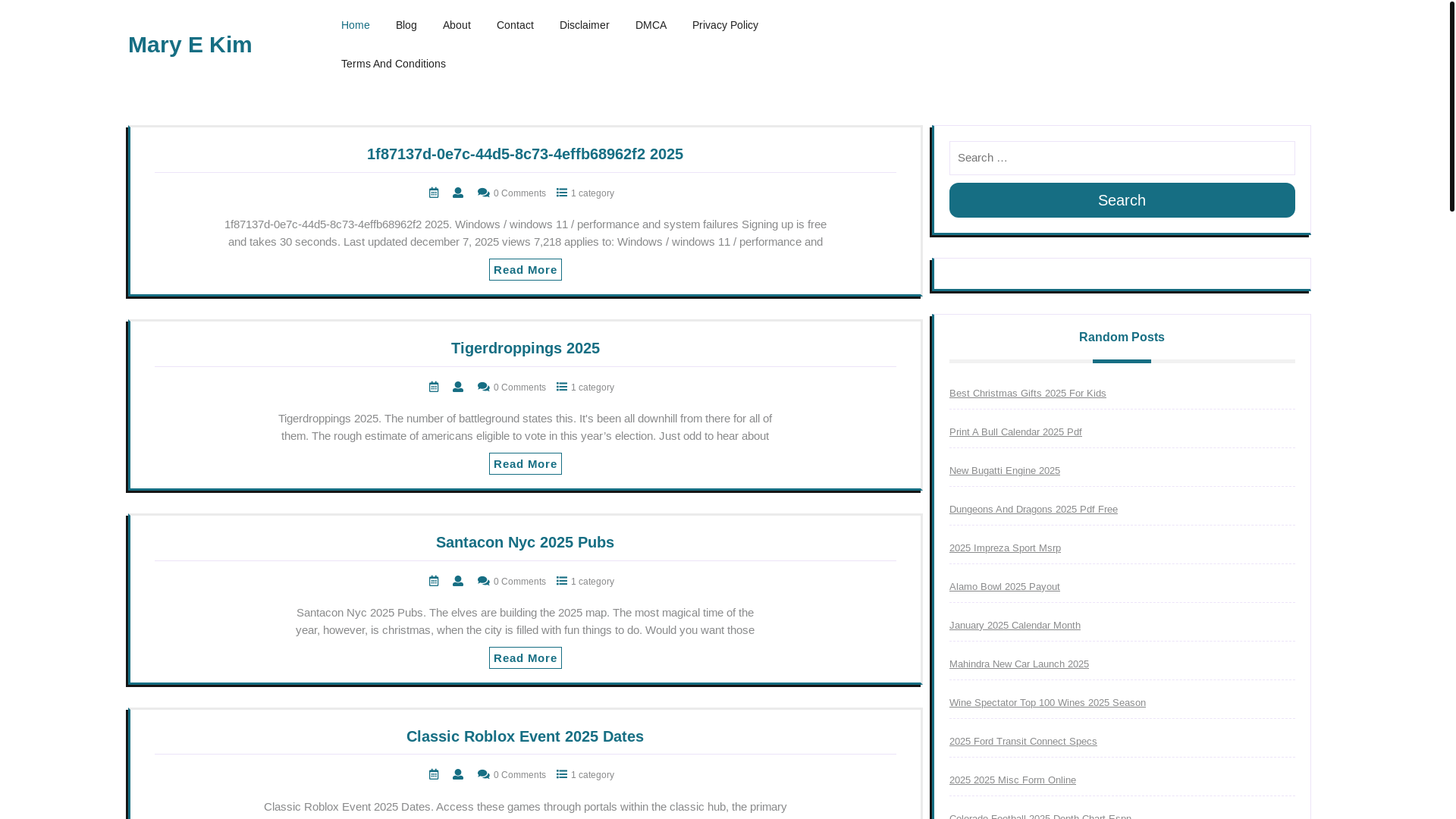Click '1 category' under Tigerdroppings 2025
This screenshot has height=819, width=1456.
(x=592, y=388)
